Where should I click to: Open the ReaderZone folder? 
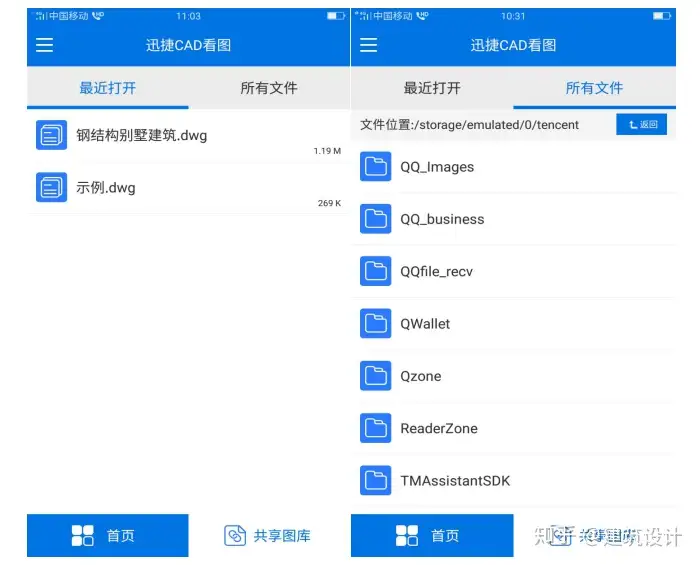[513, 428]
